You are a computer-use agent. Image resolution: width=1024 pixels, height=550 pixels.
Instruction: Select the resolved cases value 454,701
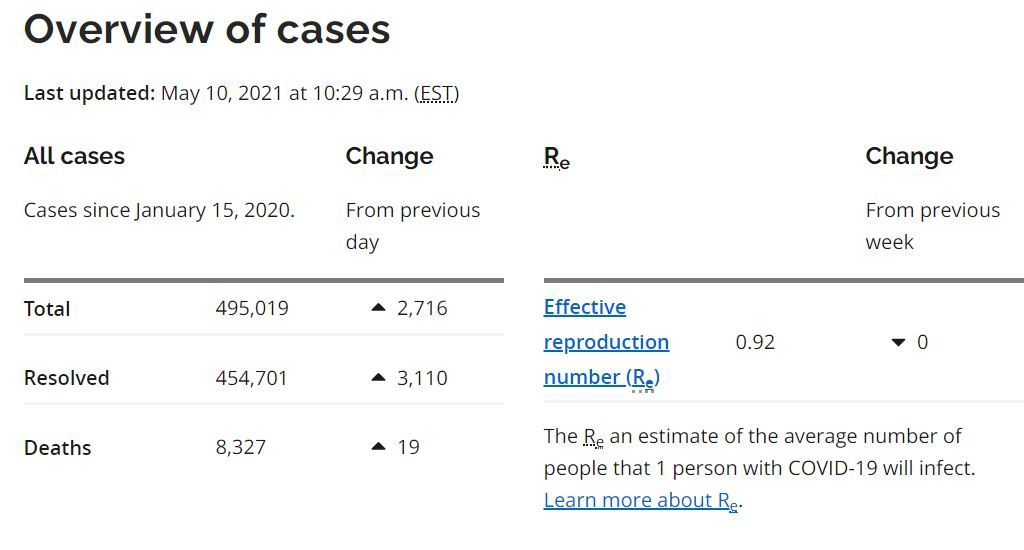252,378
